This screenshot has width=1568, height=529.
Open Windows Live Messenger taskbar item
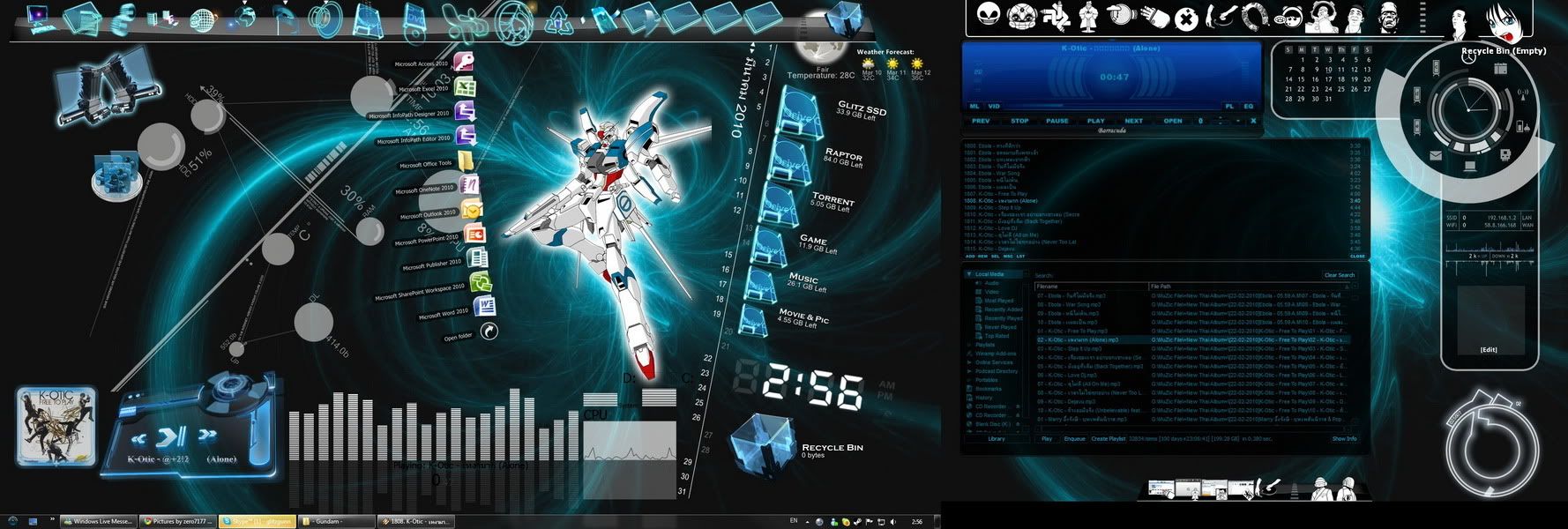[x=98, y=521]
